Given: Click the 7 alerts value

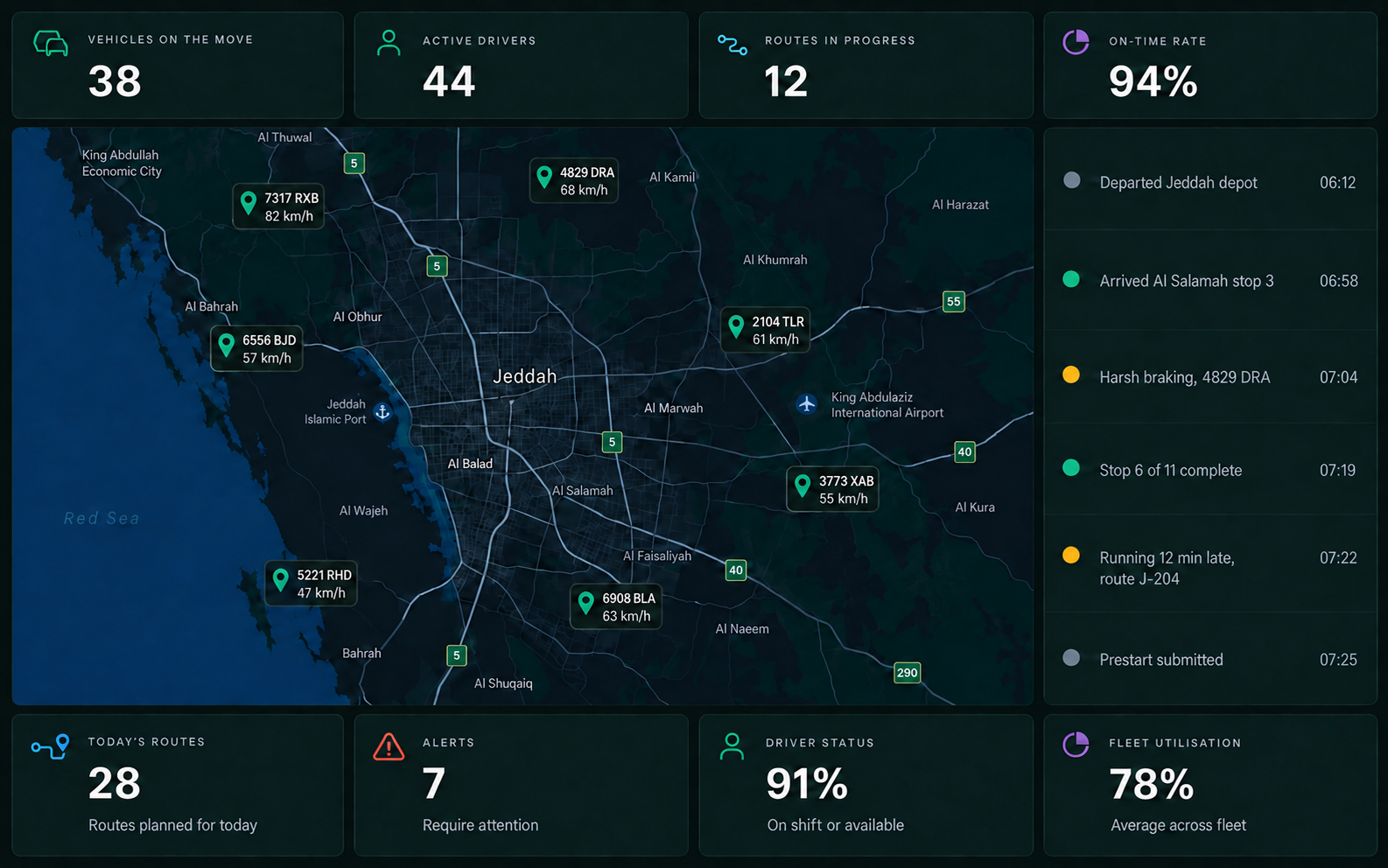Looking at the screenshot, I should (434, 783).
